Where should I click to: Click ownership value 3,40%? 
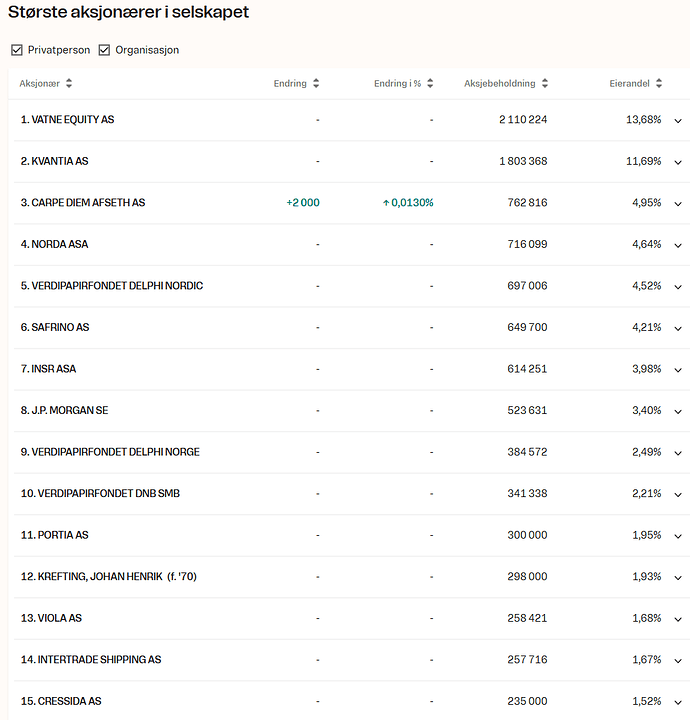coord(647,411)
